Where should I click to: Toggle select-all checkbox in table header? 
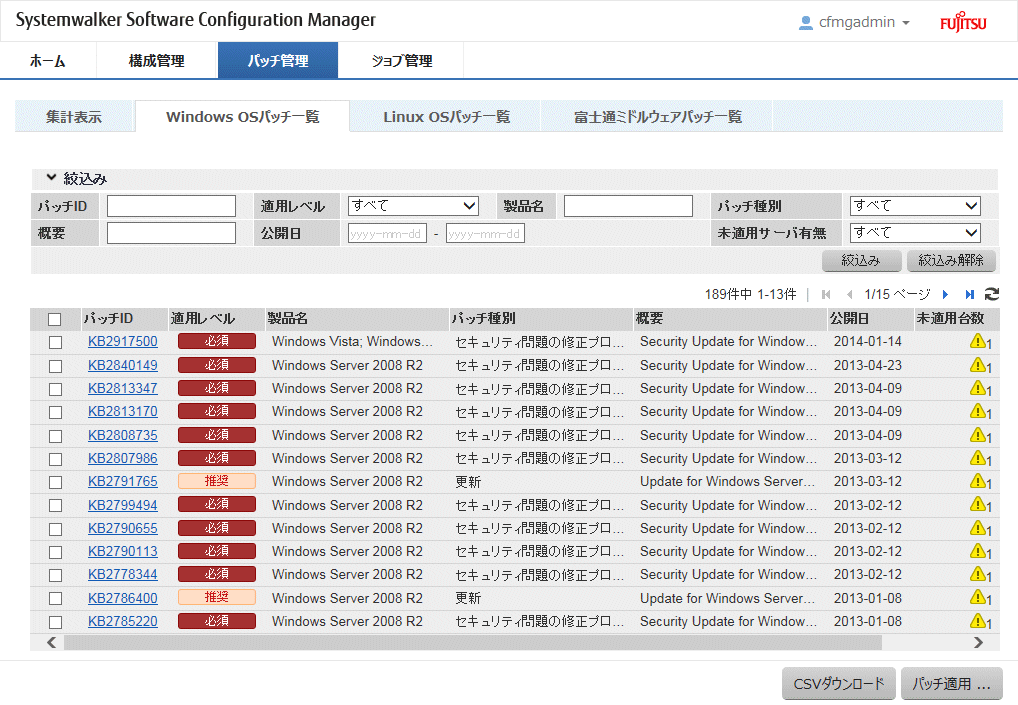click(x=55, y=319)
